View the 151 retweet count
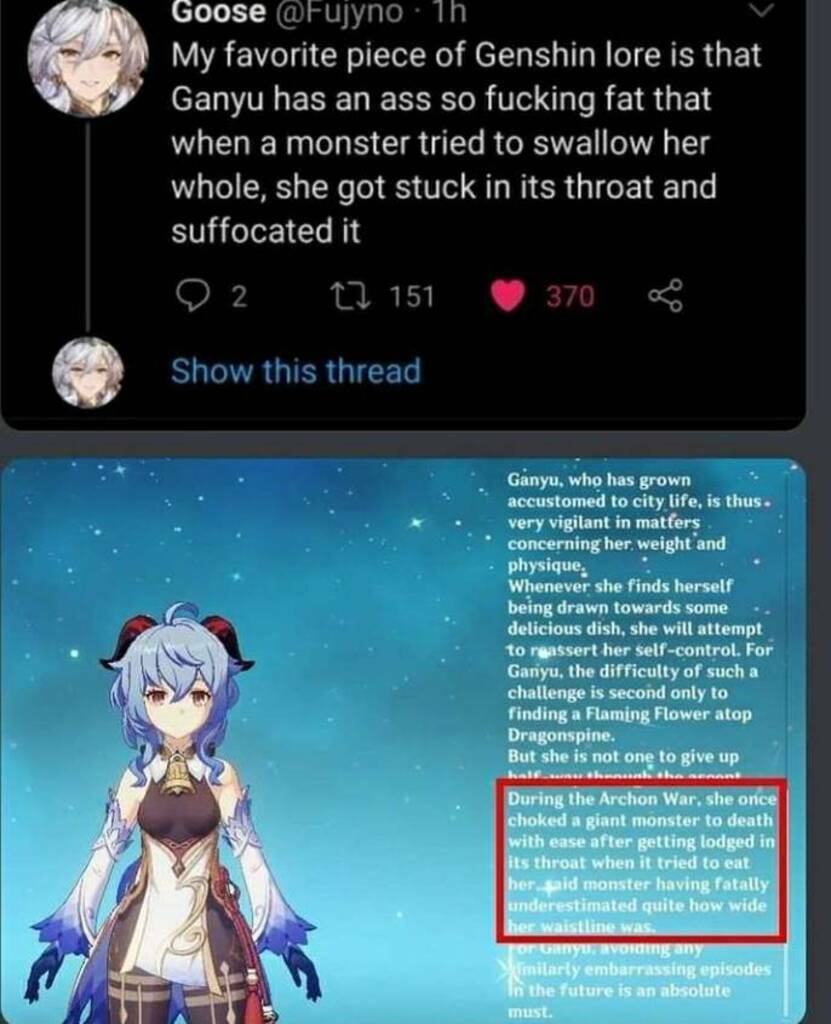The image size is (831, 1024). tap(412, 296)
